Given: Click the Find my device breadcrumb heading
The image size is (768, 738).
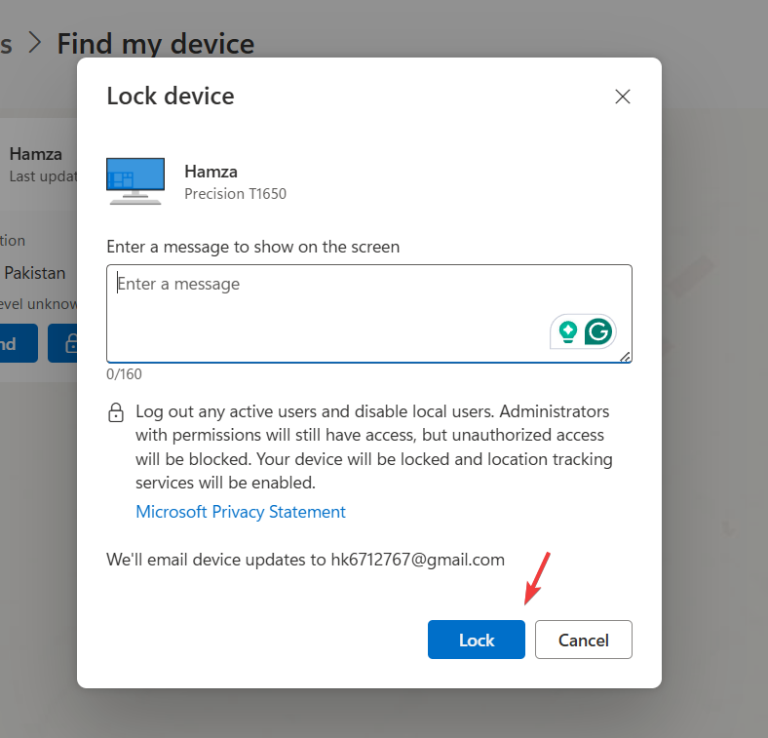Looking at the screenshot, I should 156,44.
